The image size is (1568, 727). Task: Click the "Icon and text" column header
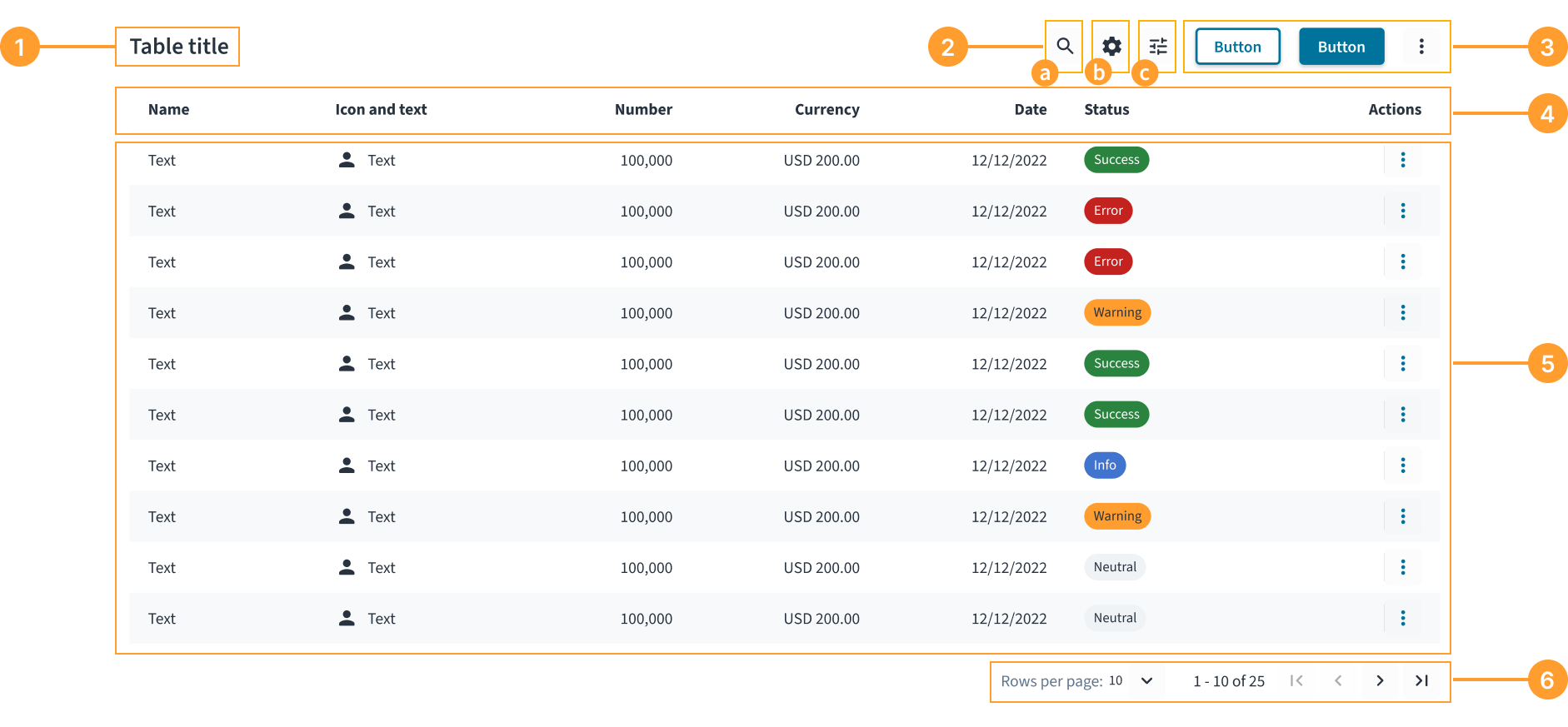coord(381,109)
